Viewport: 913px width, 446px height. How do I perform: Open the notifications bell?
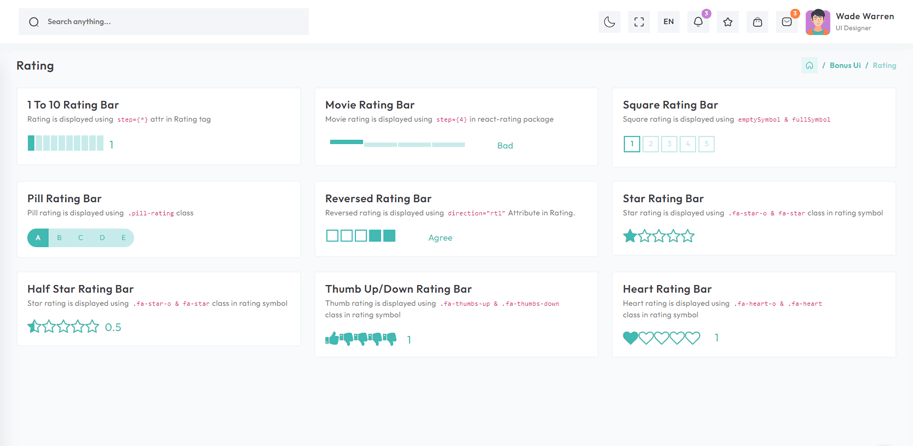[698, 22]
